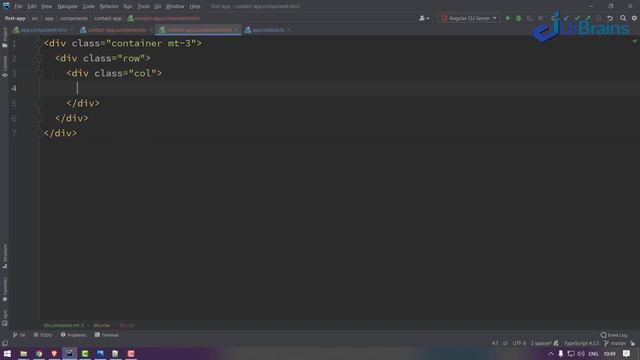Click the TypeScript version status entry
Screen dimensions: 640x360
(581, 343)
